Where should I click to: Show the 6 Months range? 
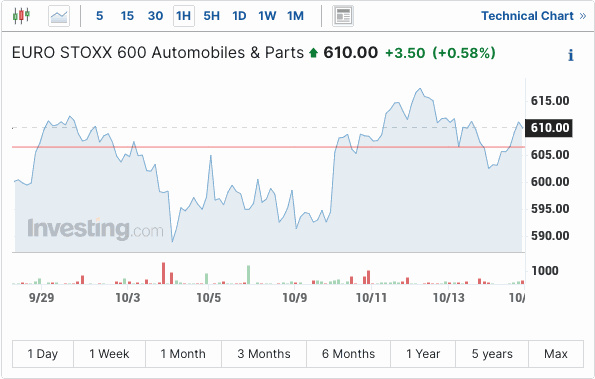pyautogui.click(x=348, y=354)
